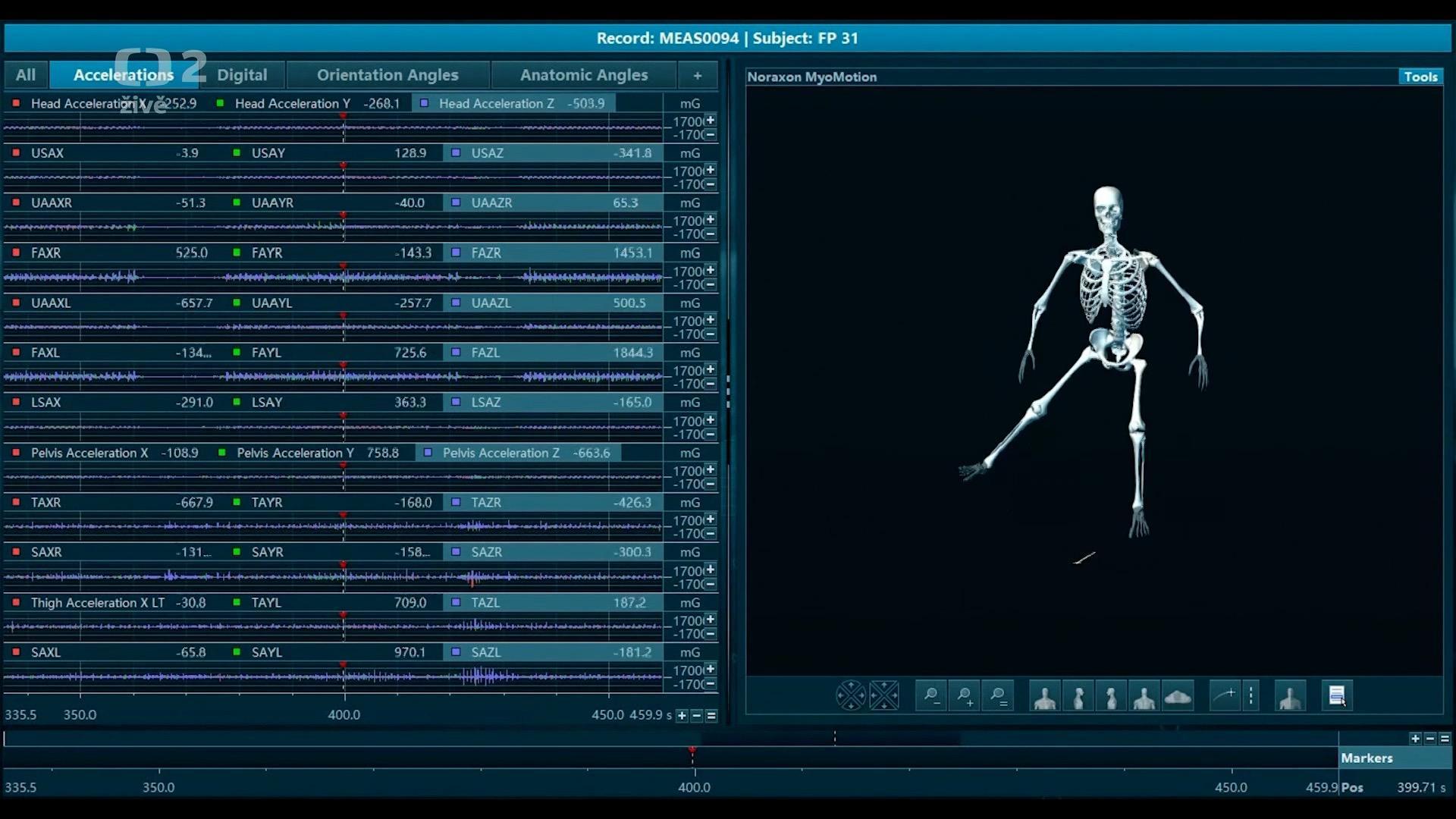1456x819 pixels.
Task: Click the trajectory trace tool icon
Action: pyautogui.click(x=1223, y=695)
